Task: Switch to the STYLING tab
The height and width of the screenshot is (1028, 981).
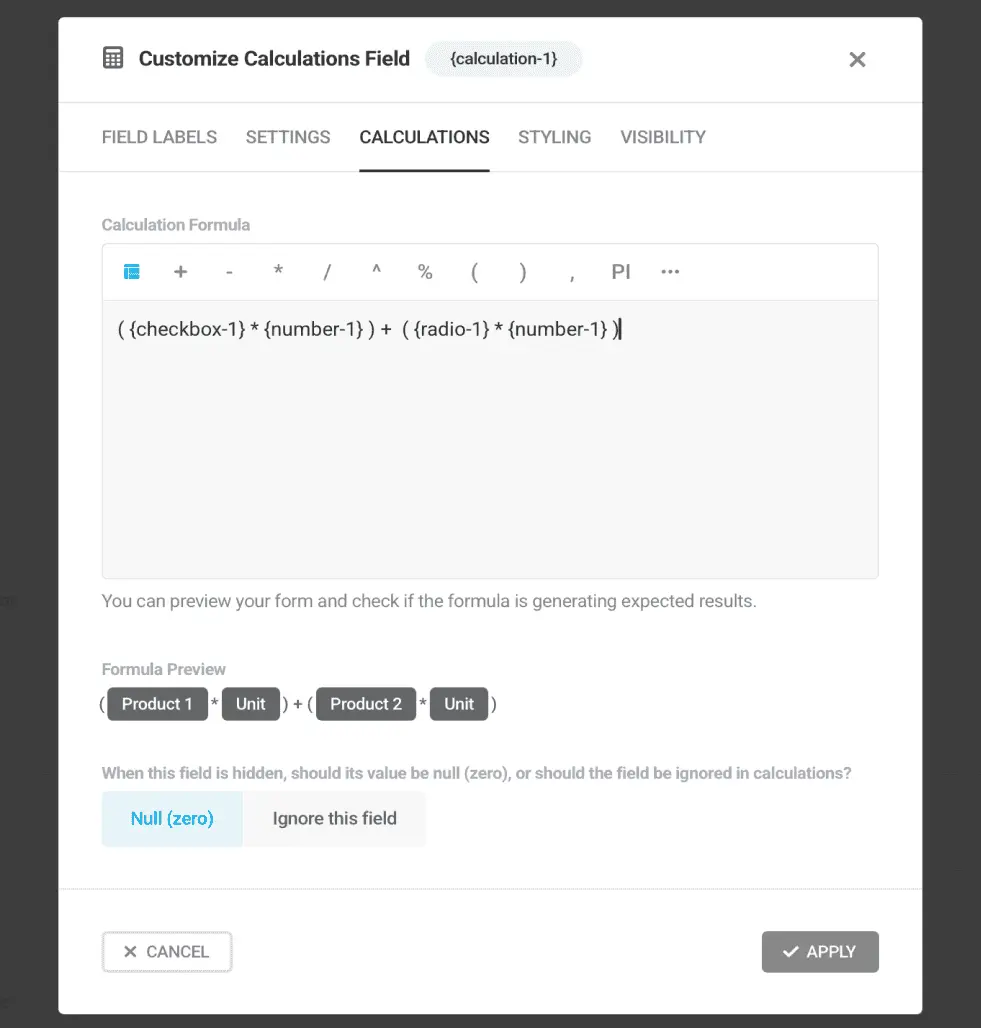Action: point(554,137)
